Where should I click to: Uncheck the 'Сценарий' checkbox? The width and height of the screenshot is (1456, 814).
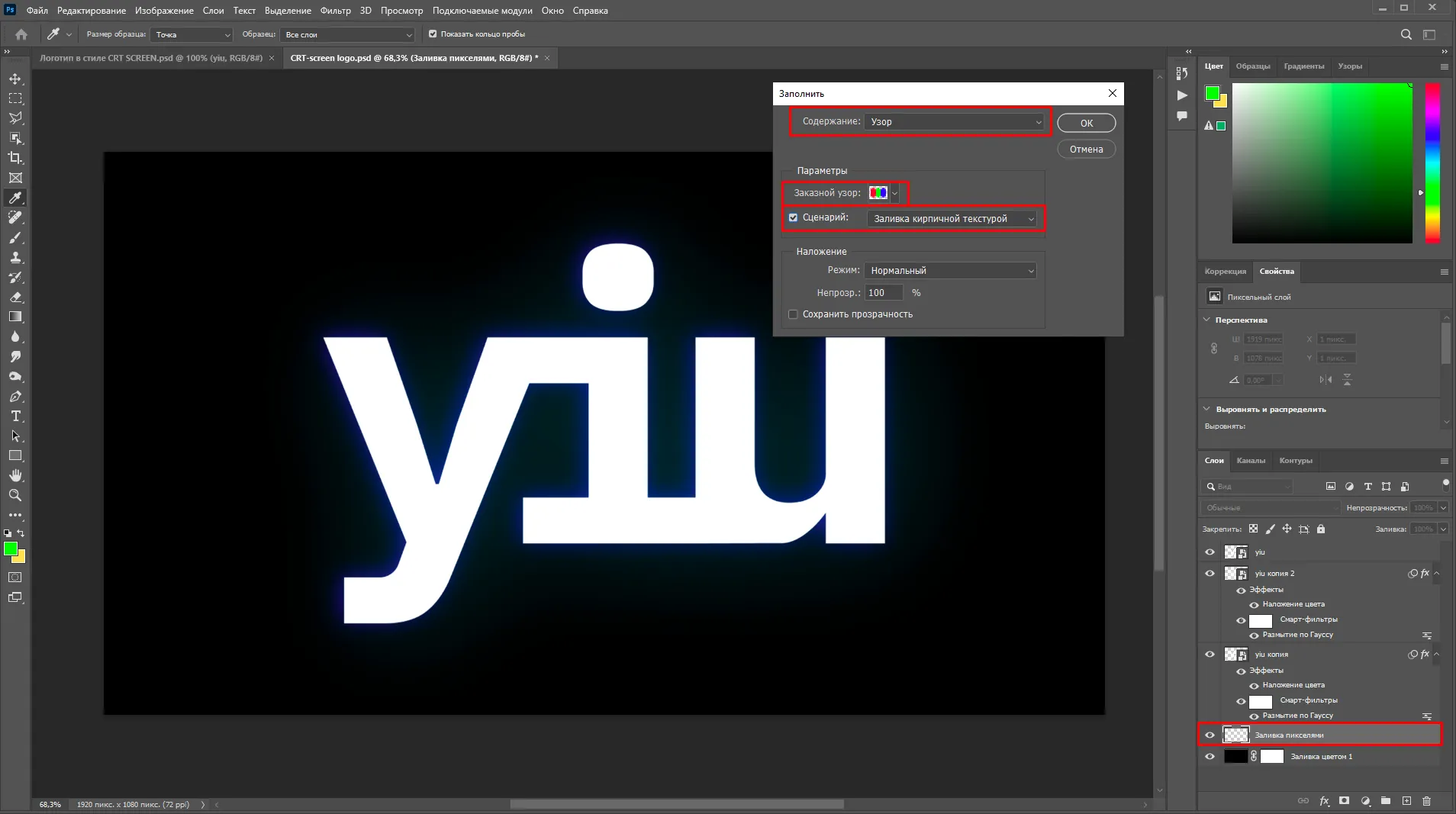(793, 217)
